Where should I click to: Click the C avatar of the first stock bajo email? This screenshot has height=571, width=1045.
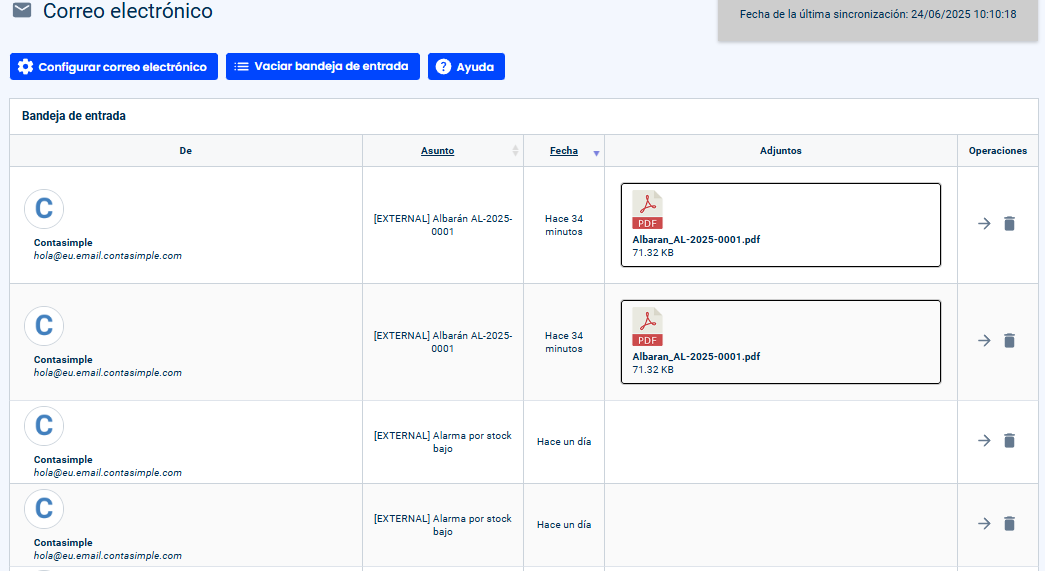(x=44, y=426)
